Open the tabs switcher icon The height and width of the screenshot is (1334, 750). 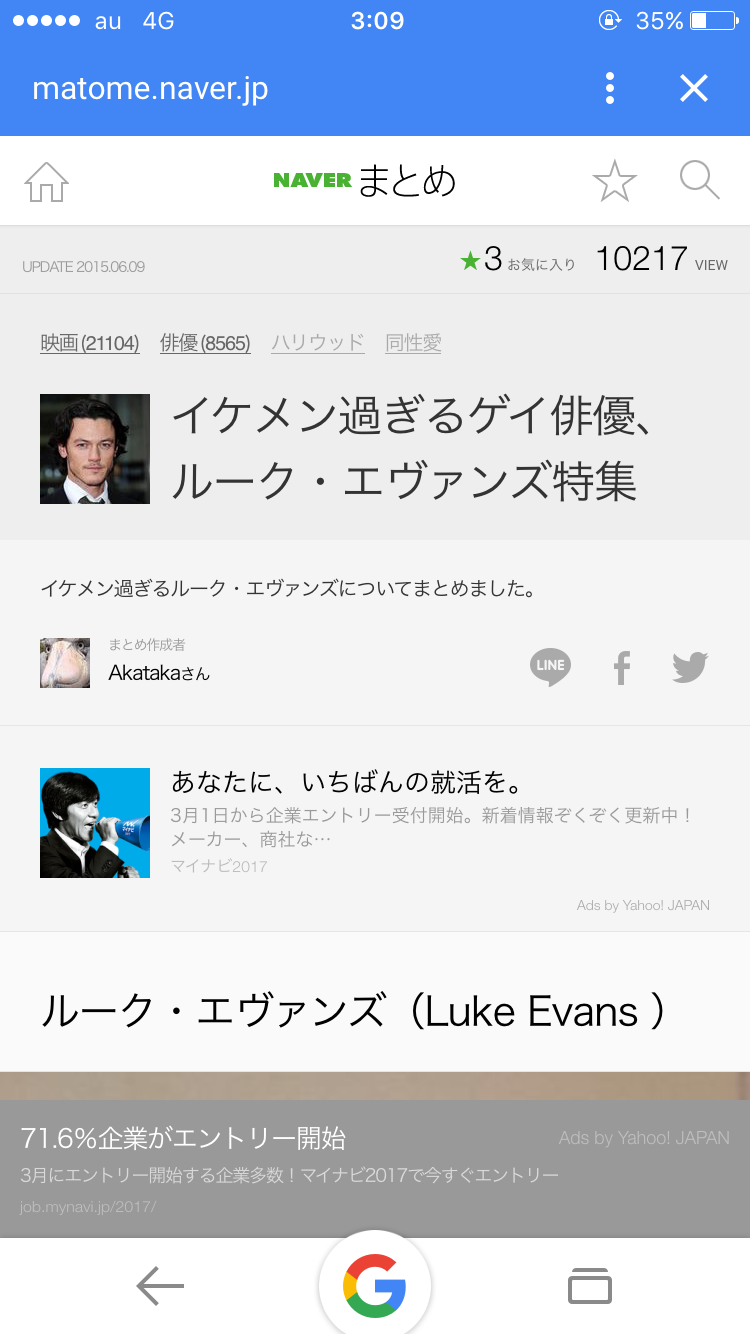[x=590, y=1286]
